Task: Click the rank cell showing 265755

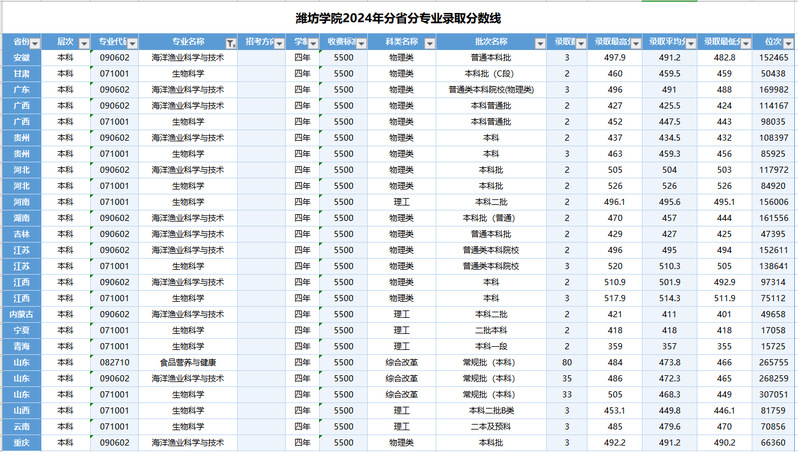Action: pos(773,362)
